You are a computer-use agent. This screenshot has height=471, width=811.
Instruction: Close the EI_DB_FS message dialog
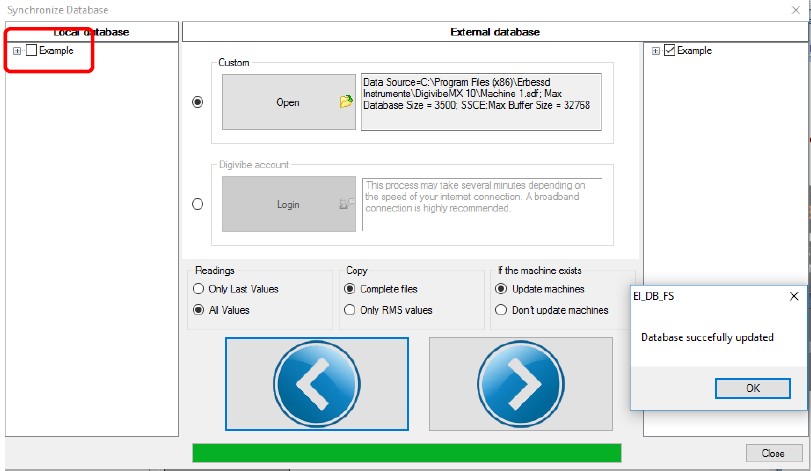tap(794, 296)
